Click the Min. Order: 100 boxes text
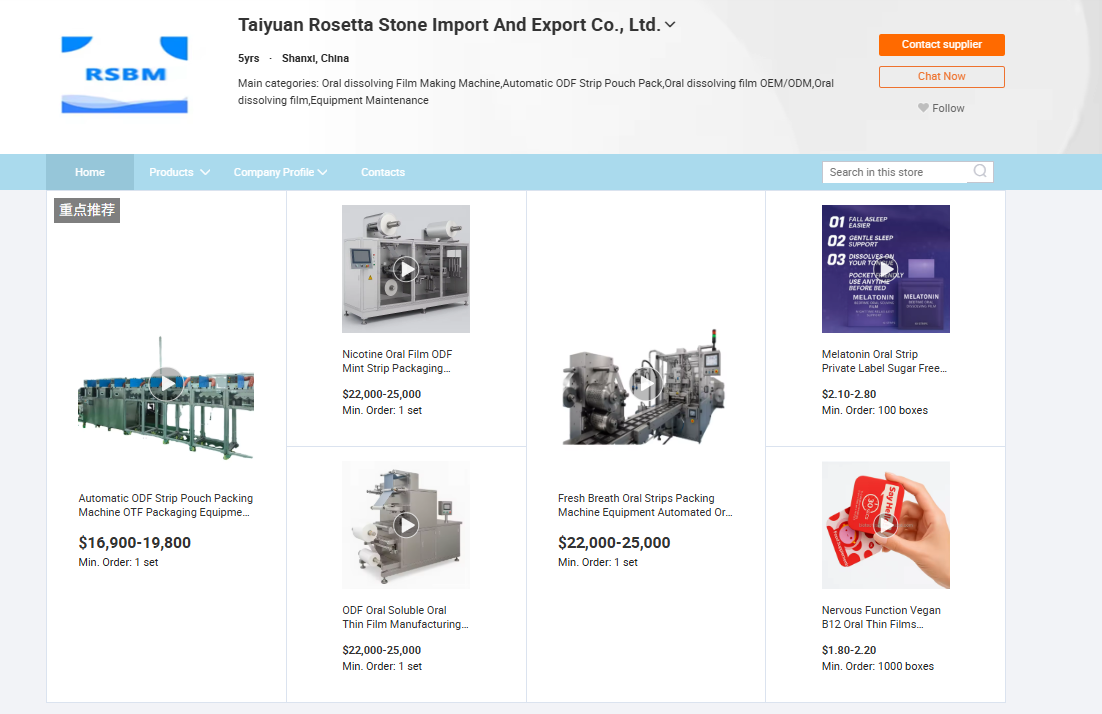 [x=874, y=410]
